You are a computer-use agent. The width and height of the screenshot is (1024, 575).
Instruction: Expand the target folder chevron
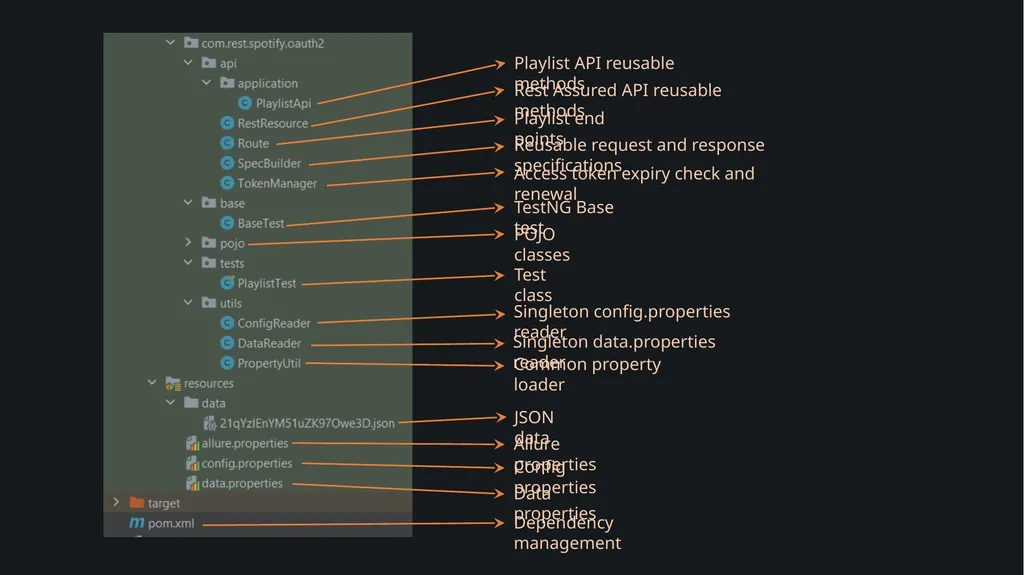(116, 502)
